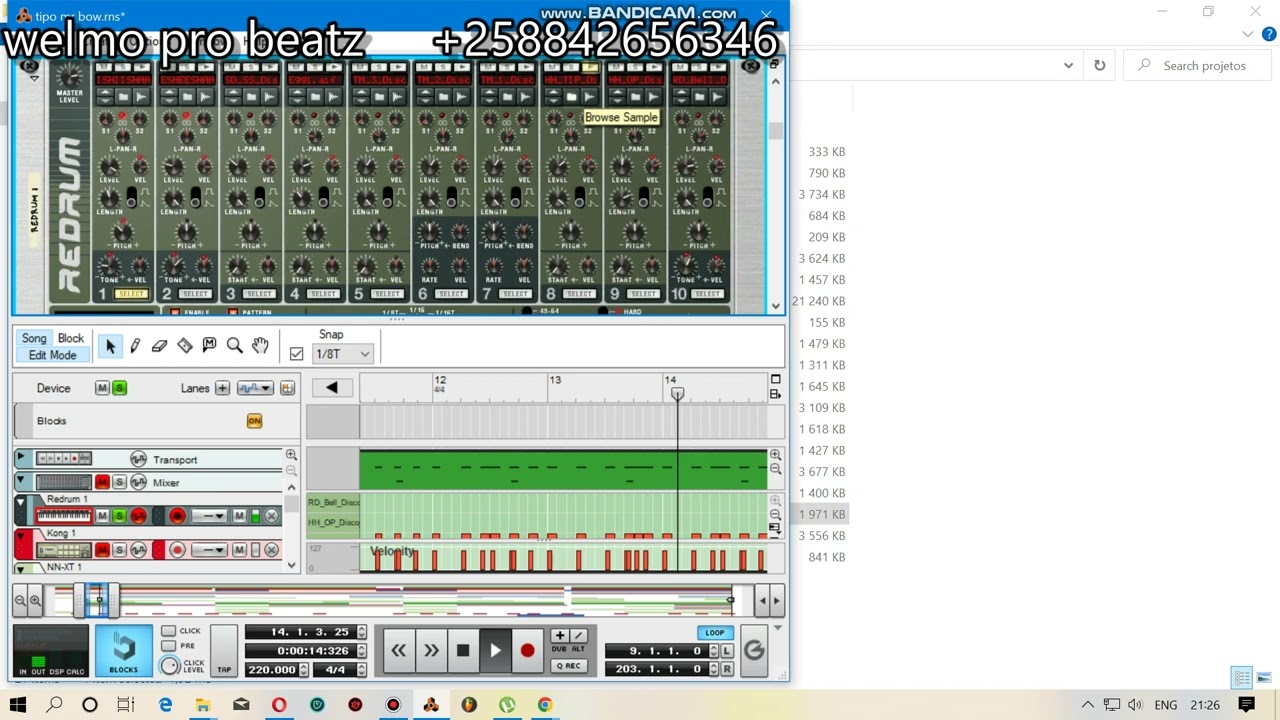Image resolution: width=1280 pixels, height=720 pixels.
Task: Open Windows notification center
Action: [x=1247, y=705]
